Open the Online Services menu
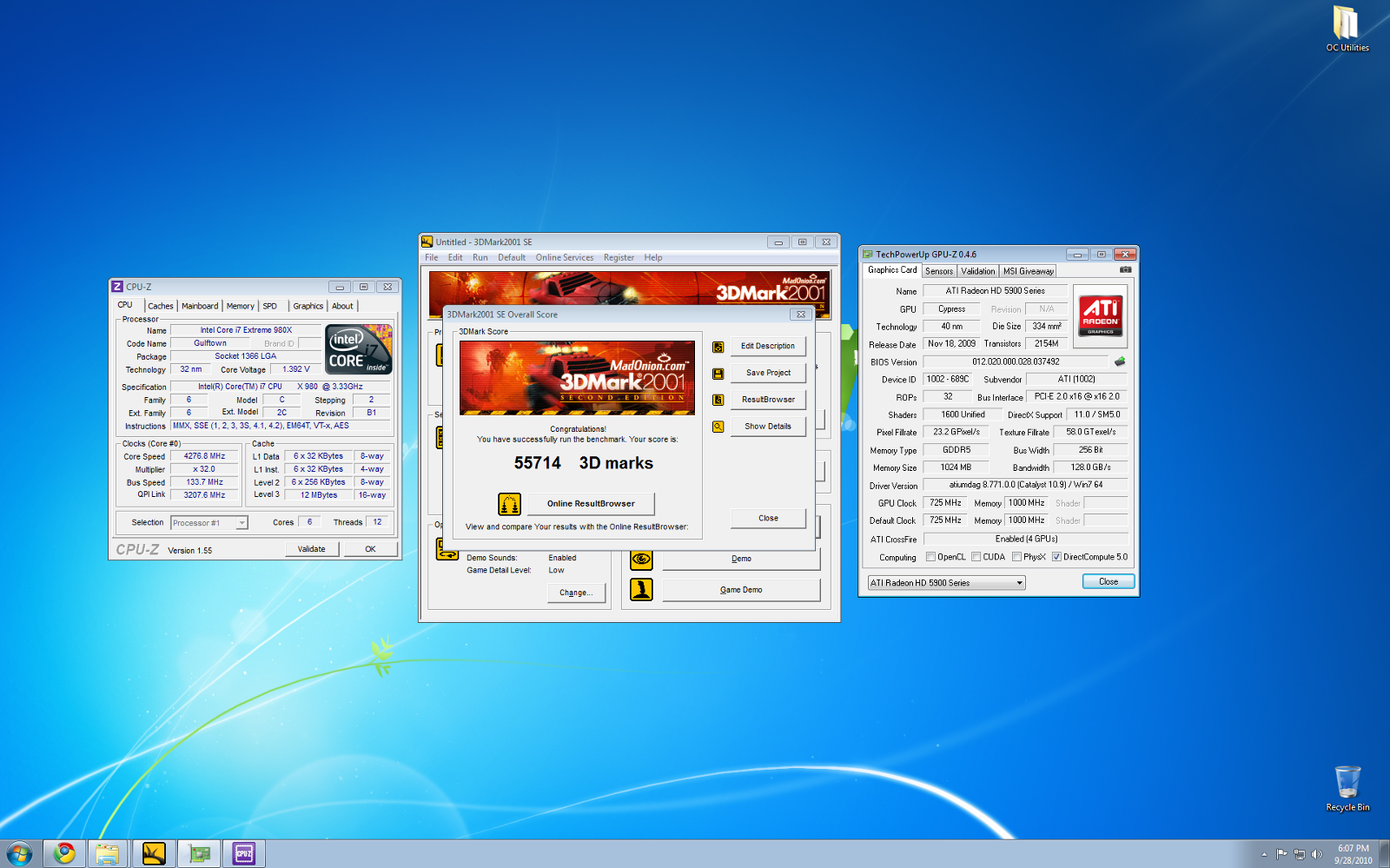The image size is (1390, 868). 565,257
